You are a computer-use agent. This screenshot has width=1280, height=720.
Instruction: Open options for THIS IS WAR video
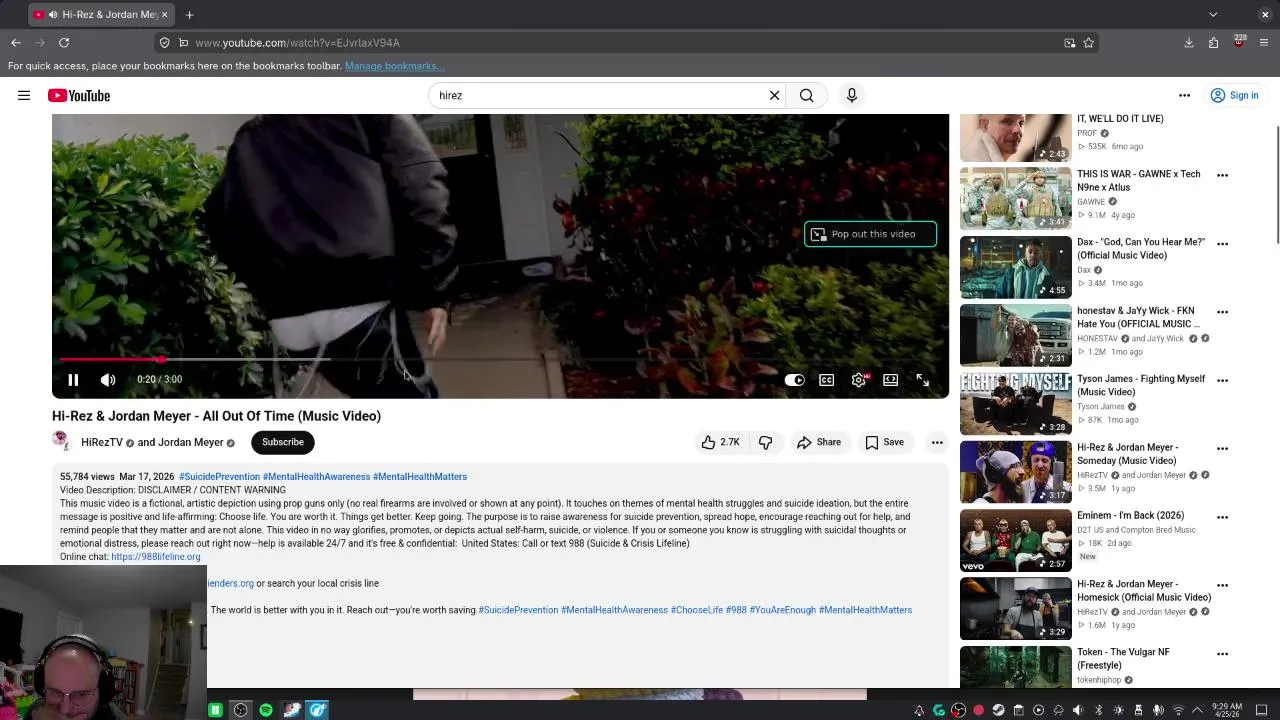(1222, 175)
